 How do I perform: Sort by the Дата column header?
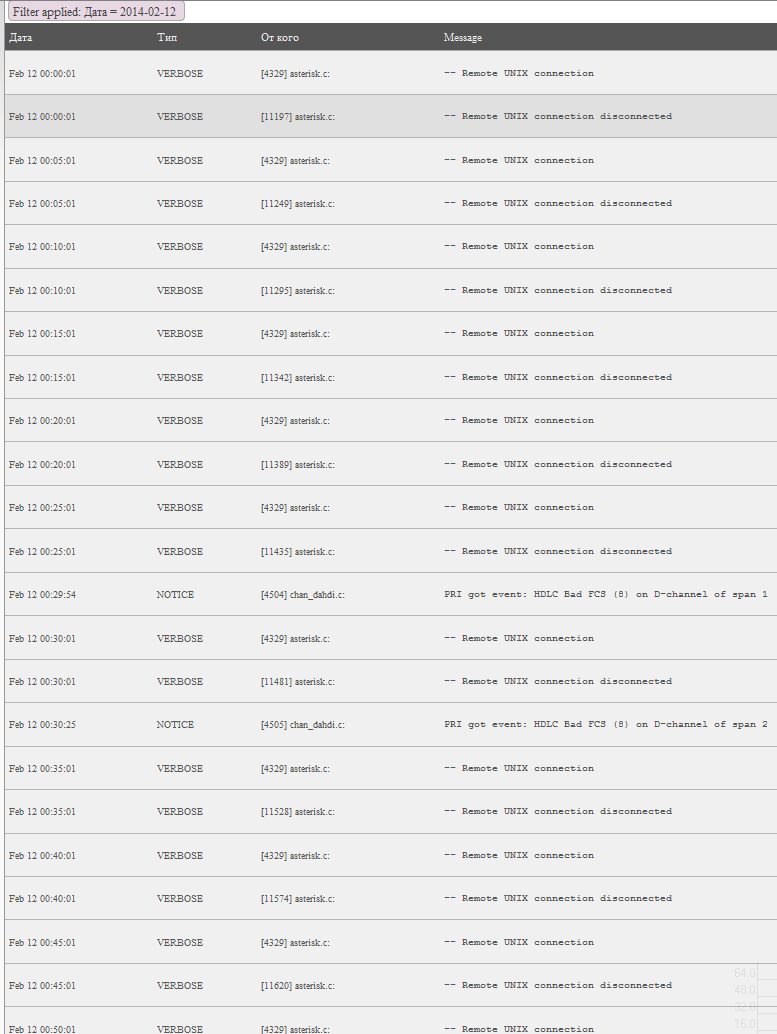21,38
